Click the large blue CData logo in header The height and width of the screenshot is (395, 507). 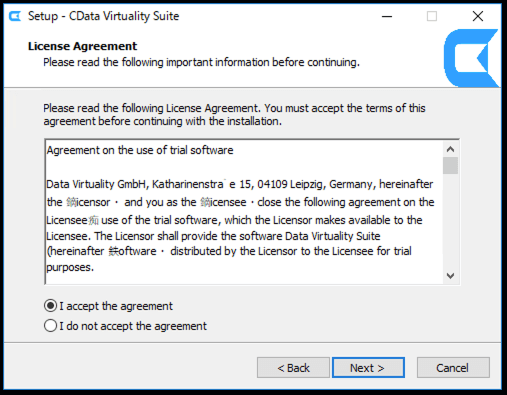[x=471, y=58]
